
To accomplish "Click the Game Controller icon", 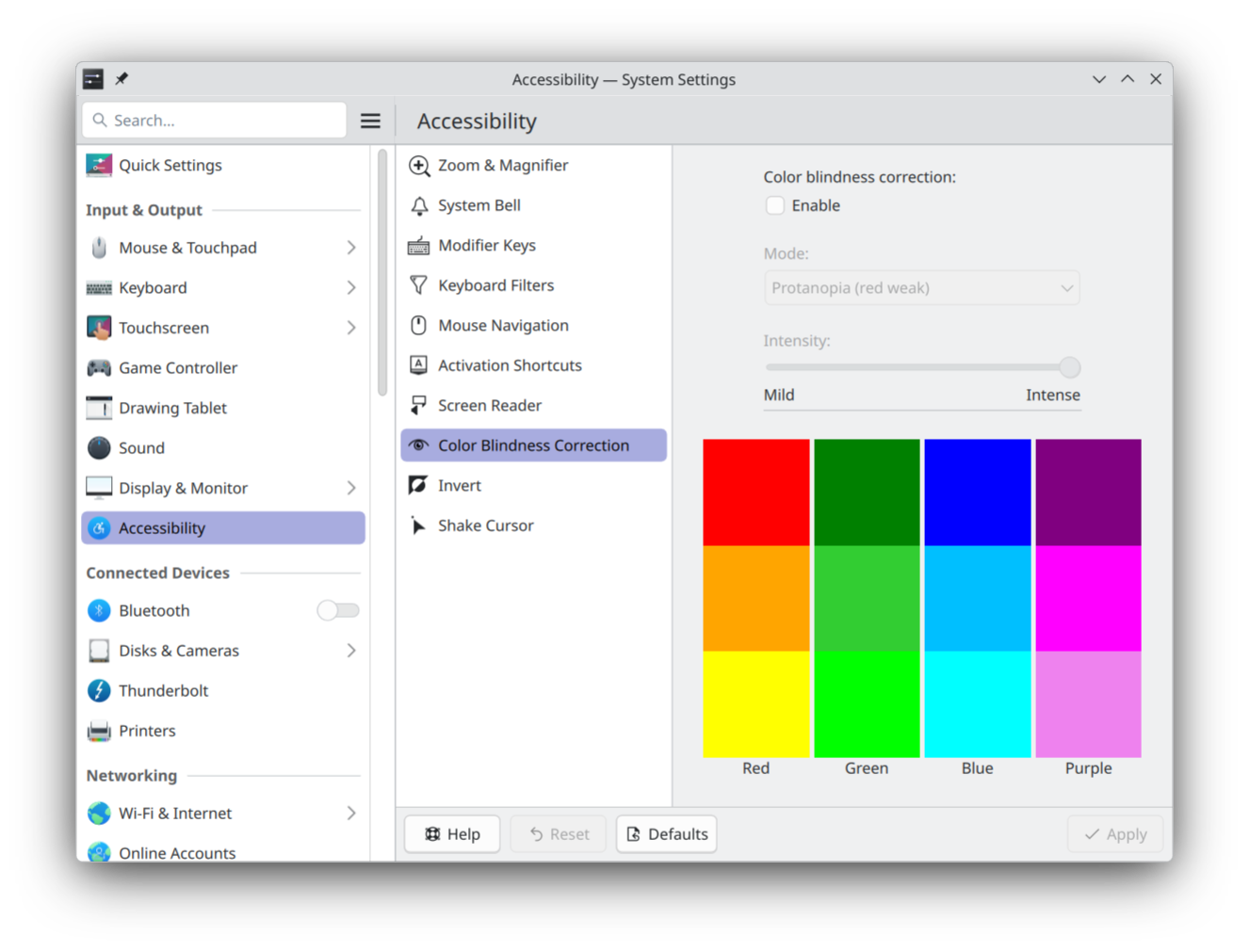I will (99, 368).
